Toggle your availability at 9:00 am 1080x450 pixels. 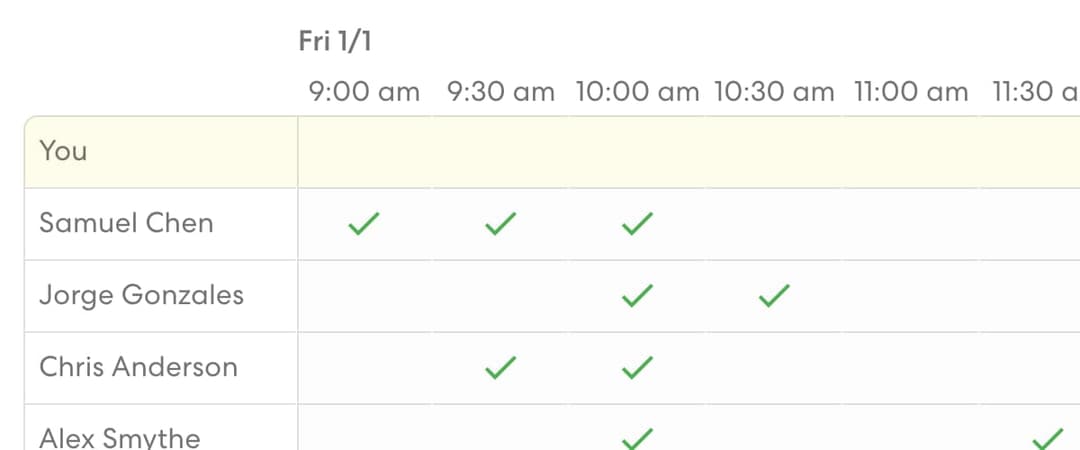[366, 152]
